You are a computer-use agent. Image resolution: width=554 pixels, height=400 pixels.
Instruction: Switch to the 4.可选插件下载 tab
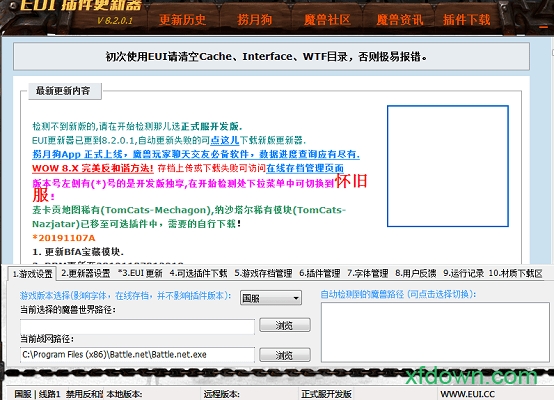(x=198, y=273)
